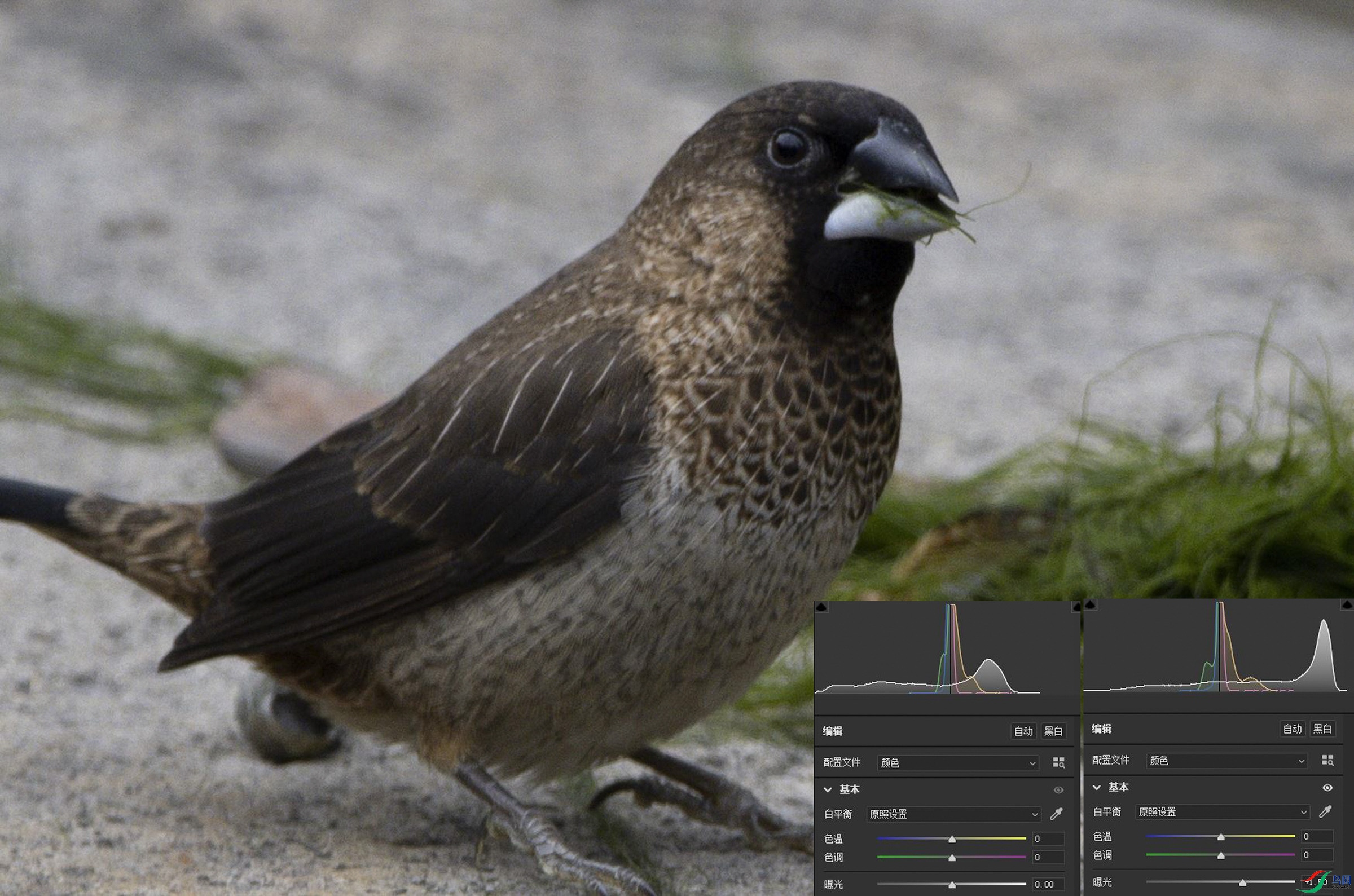Screen dimensions: 1354x896
Task: Select white balance eyedropper in right panel
Action: click(1325, 811)
